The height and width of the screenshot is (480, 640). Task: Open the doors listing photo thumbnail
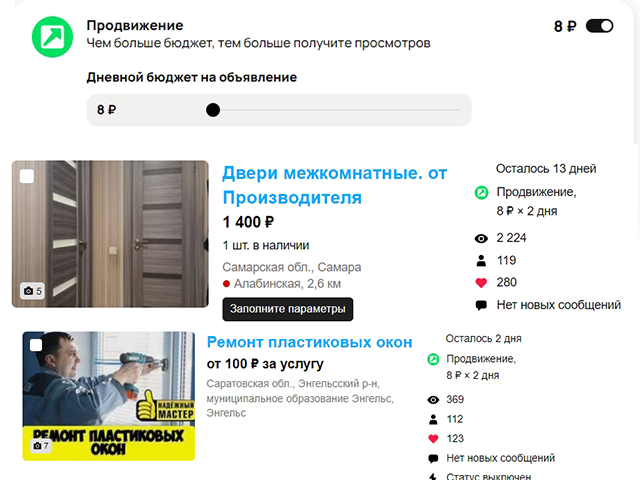tap(110, 234)
